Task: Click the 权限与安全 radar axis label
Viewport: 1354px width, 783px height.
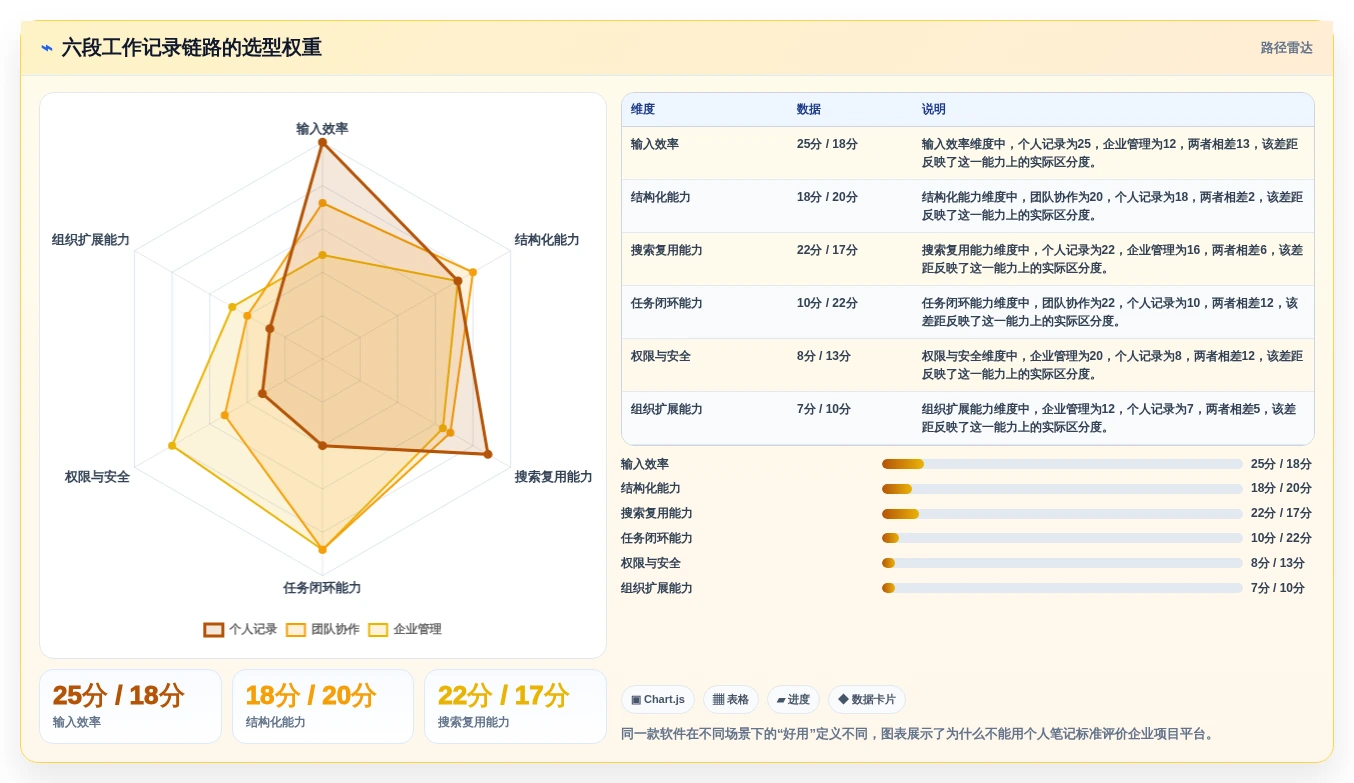Action: click(x=97, y=477)
